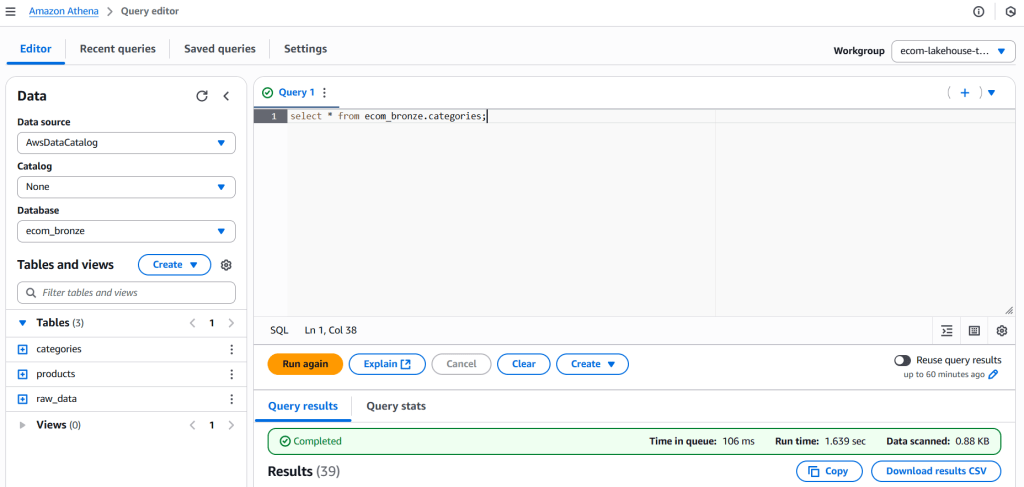Open the Query stats tab
This screenshot has width=1024, height=487.
pos(396,406)
